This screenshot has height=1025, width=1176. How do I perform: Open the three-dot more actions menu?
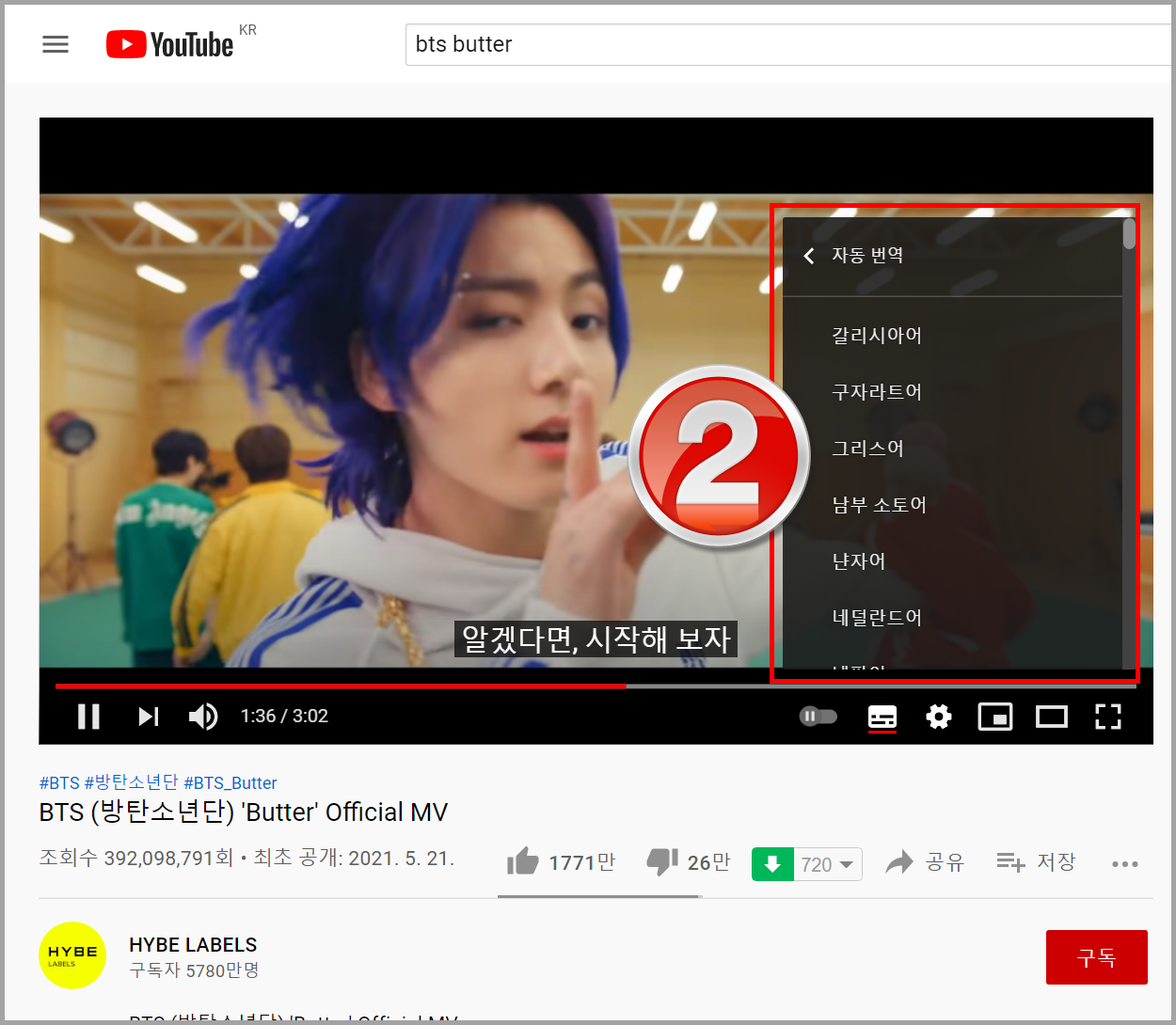click(x=1125, y=863)
